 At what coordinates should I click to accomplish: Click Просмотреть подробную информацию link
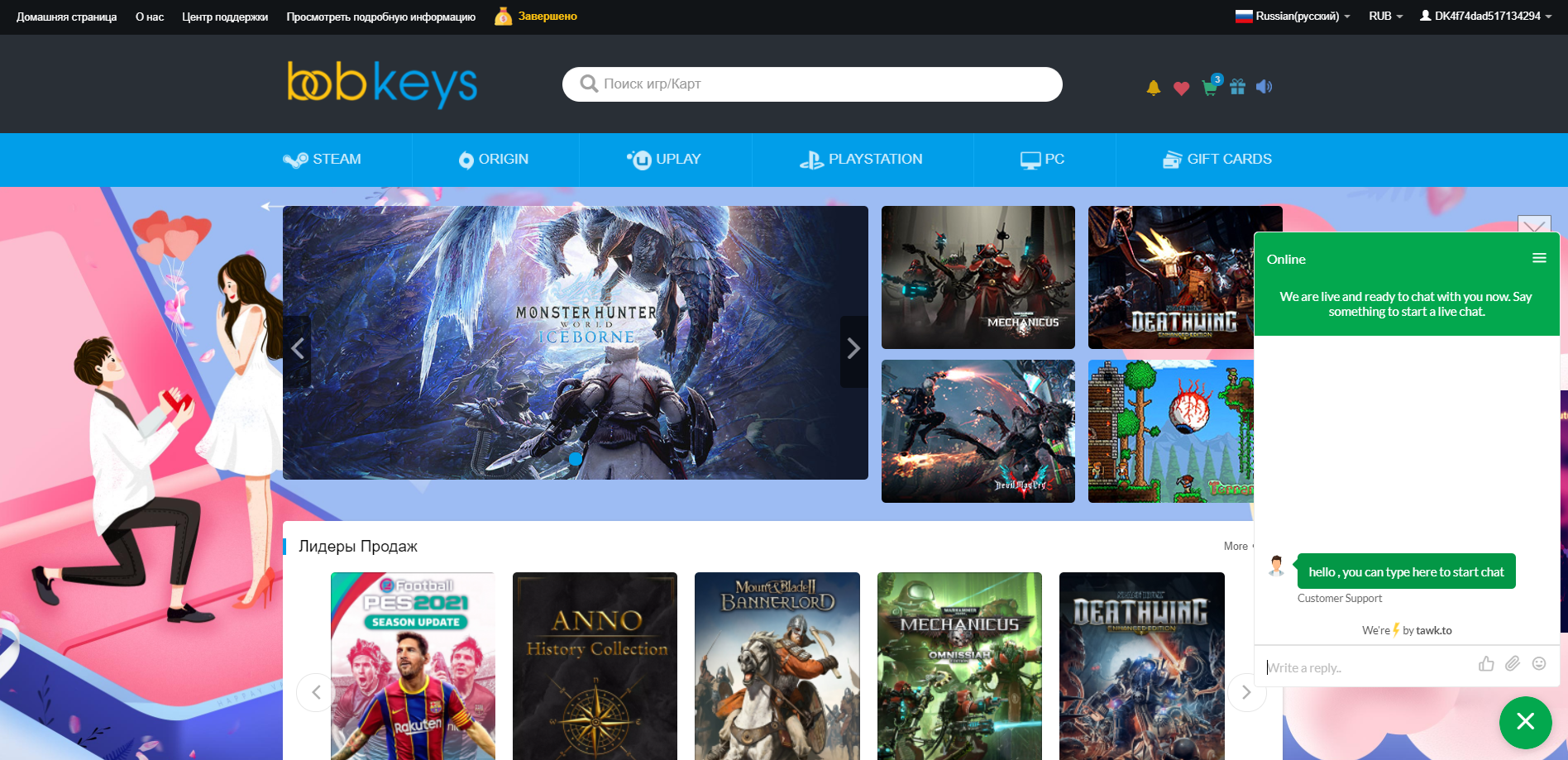coord(381,17)
